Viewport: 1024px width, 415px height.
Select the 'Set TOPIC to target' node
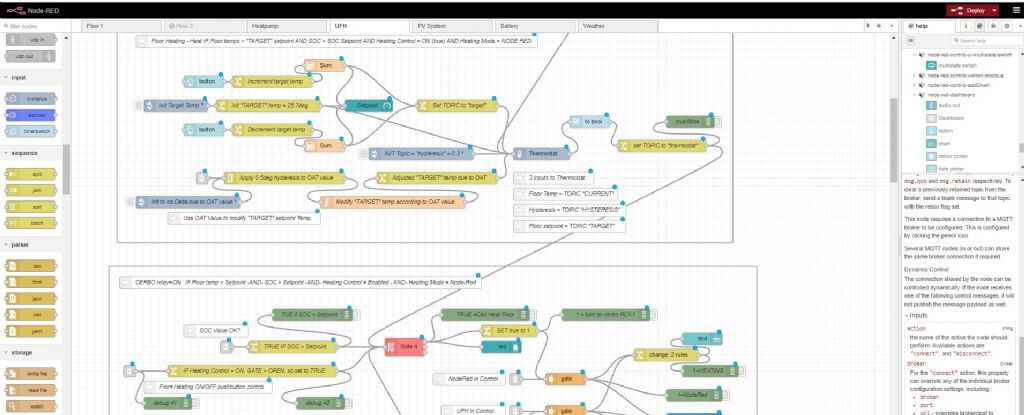click(457, 105)
